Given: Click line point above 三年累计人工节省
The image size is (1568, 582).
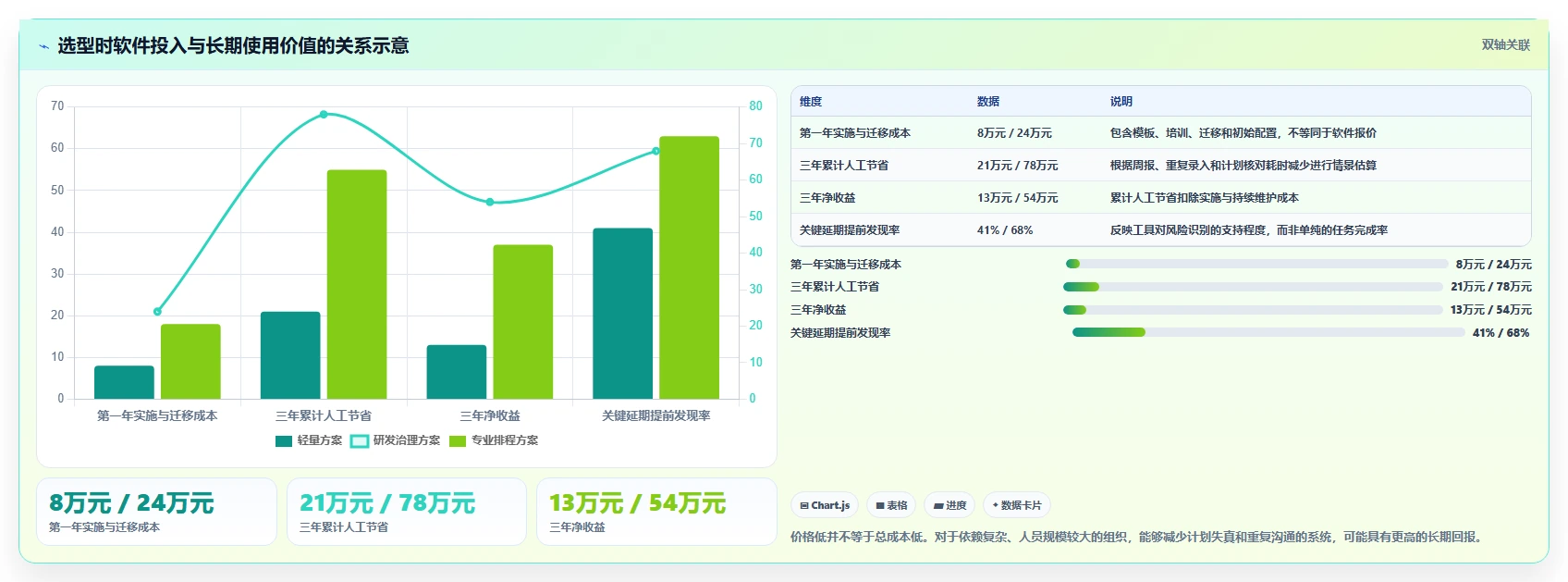Looking at the screenshot, I should point(324,115).
